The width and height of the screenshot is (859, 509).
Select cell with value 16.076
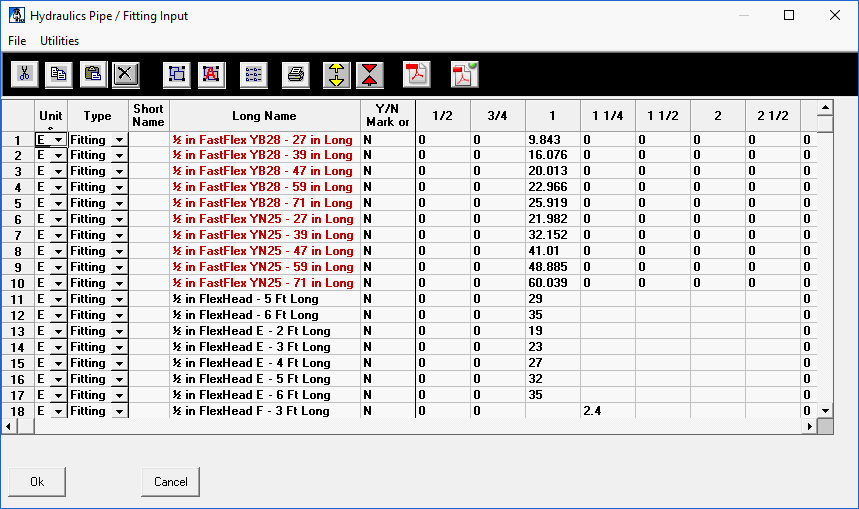(553, 155)
